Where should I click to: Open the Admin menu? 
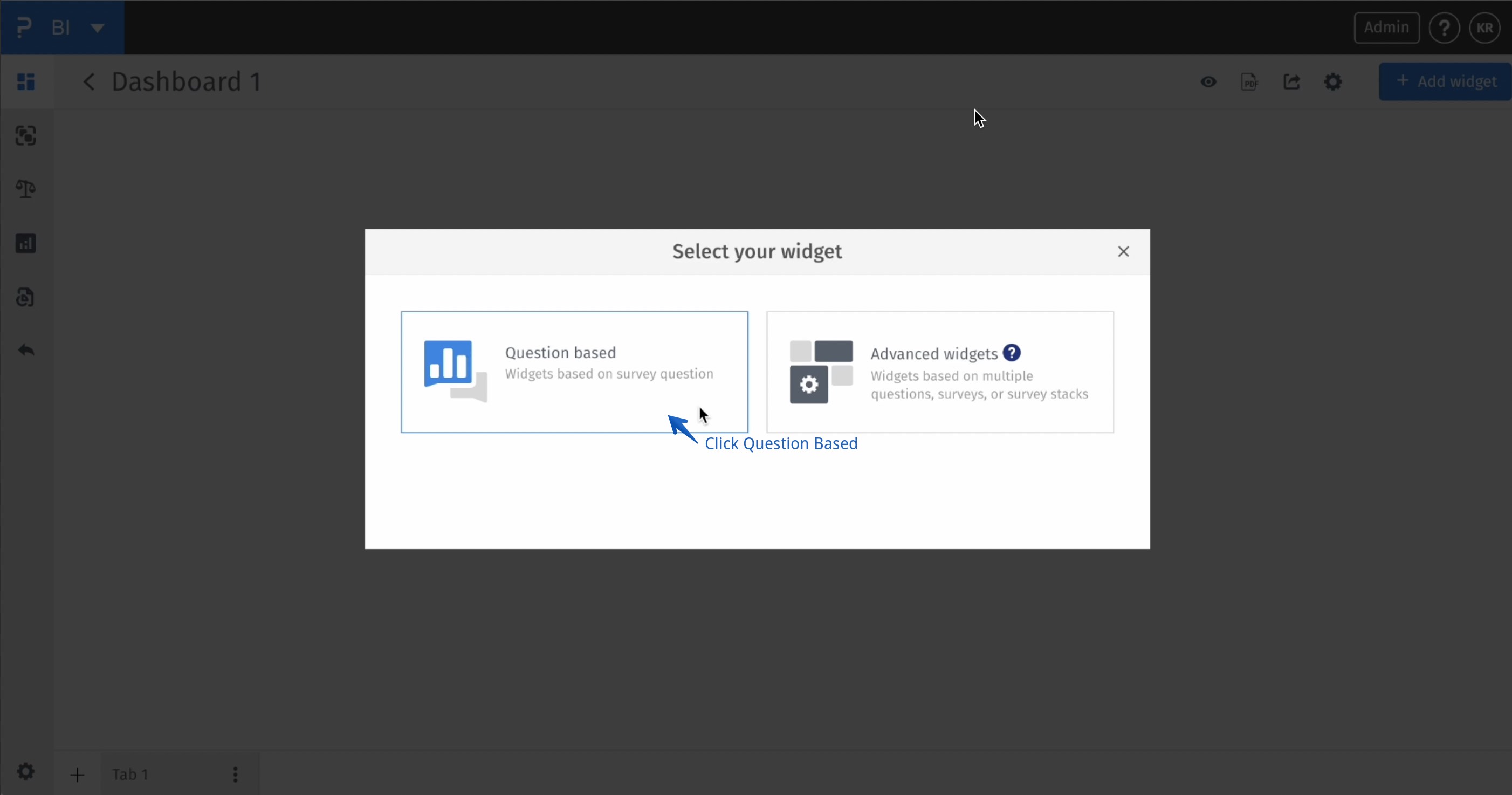[x=1386, y=28]
